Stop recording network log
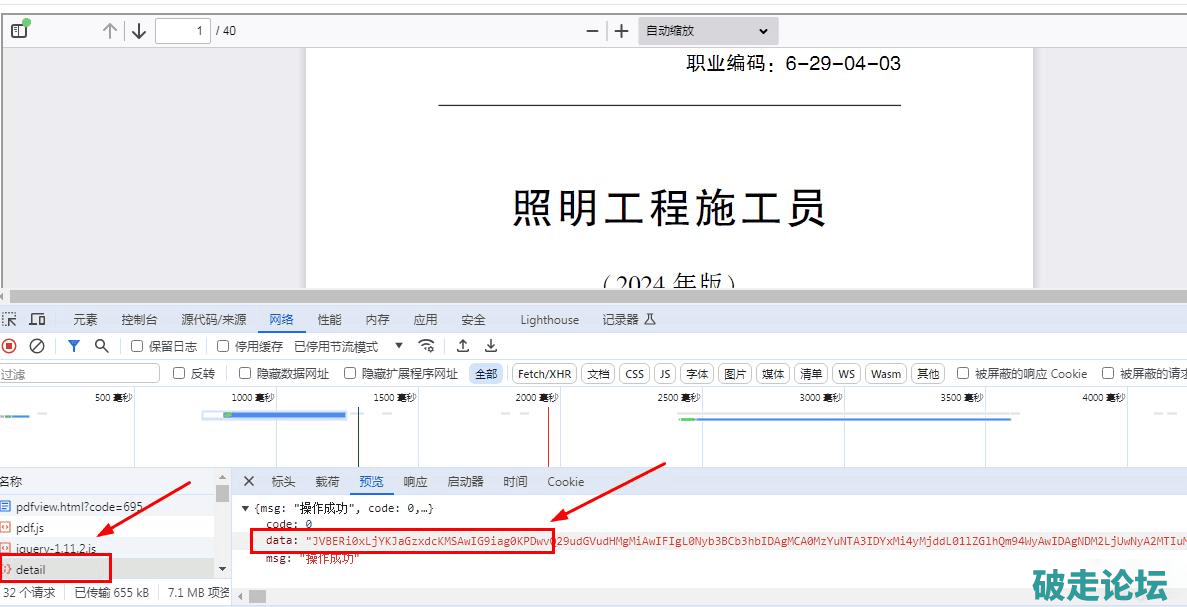 (9, 346)
